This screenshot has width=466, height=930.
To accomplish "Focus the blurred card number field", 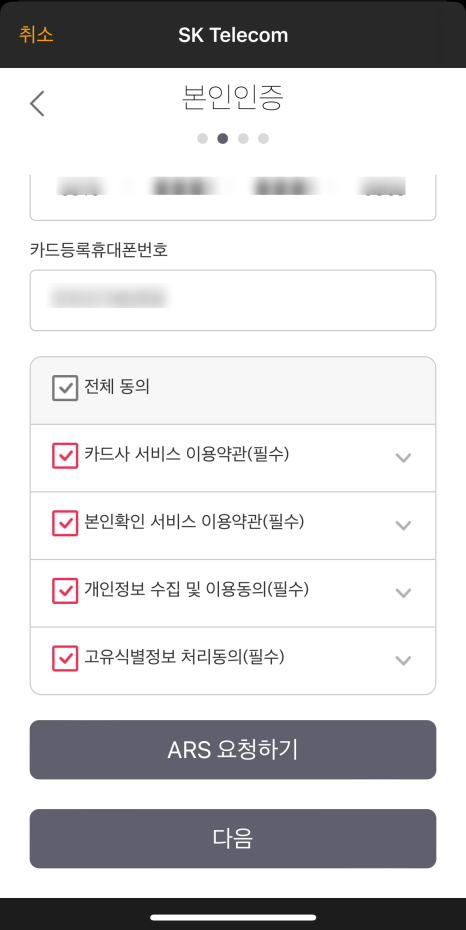I will [233, 198].
